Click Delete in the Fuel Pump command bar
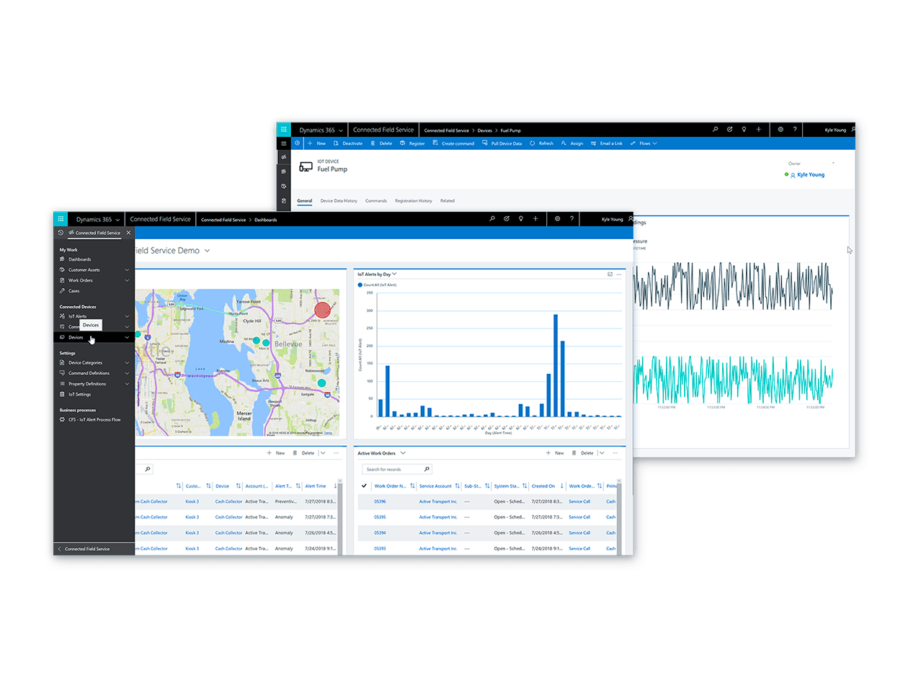Viewport: 908px width, 680px height. click(x=382, y=143)
